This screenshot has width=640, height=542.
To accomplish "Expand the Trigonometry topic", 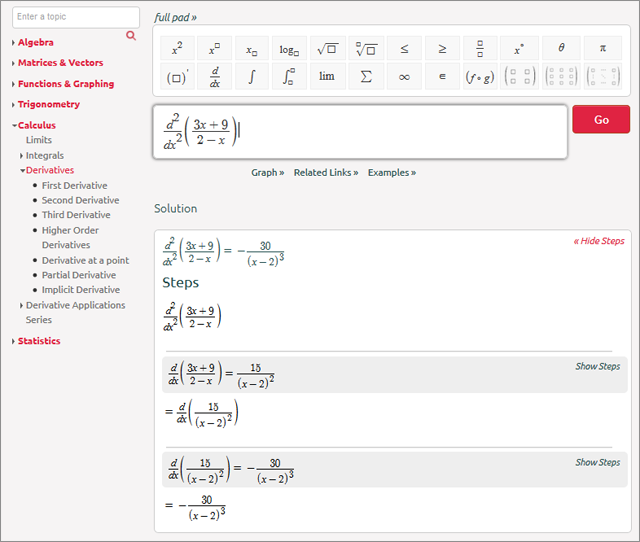I will click(x=13, y=104).
